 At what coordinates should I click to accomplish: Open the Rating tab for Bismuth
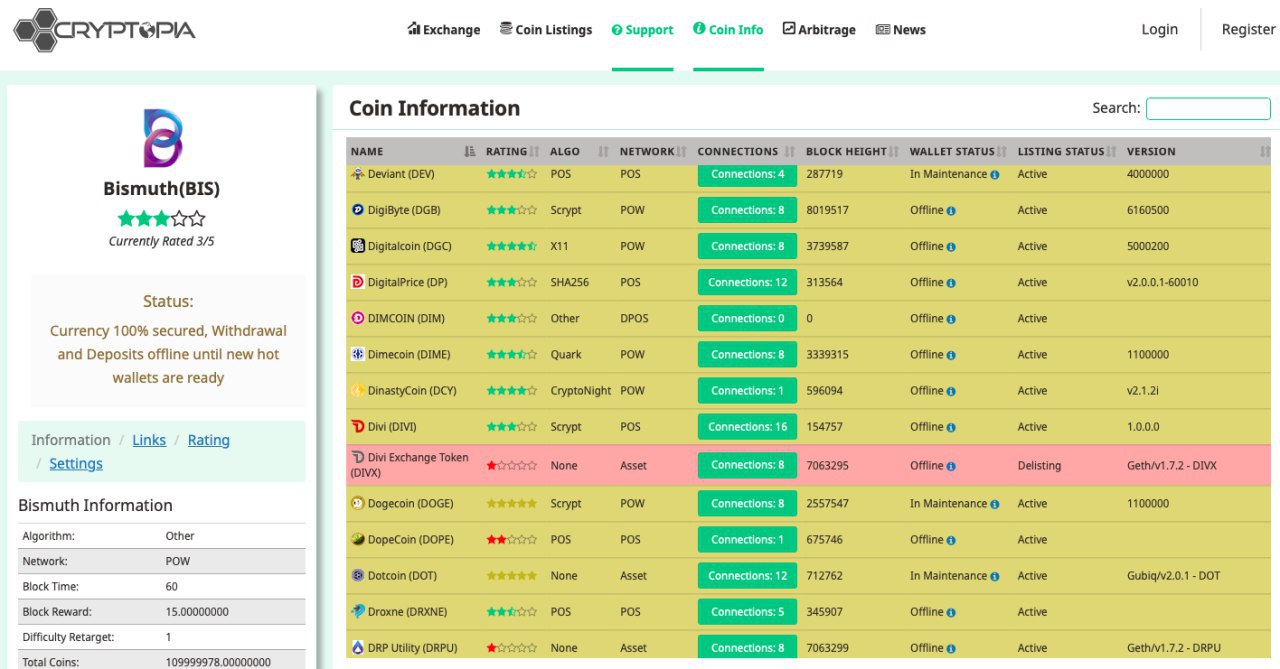[x=208, y=440]
